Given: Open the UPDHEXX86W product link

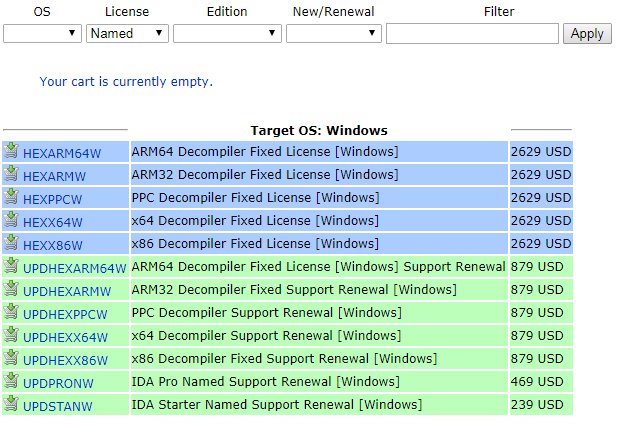Looking at the screenshot, I should (x=65, y=360).
